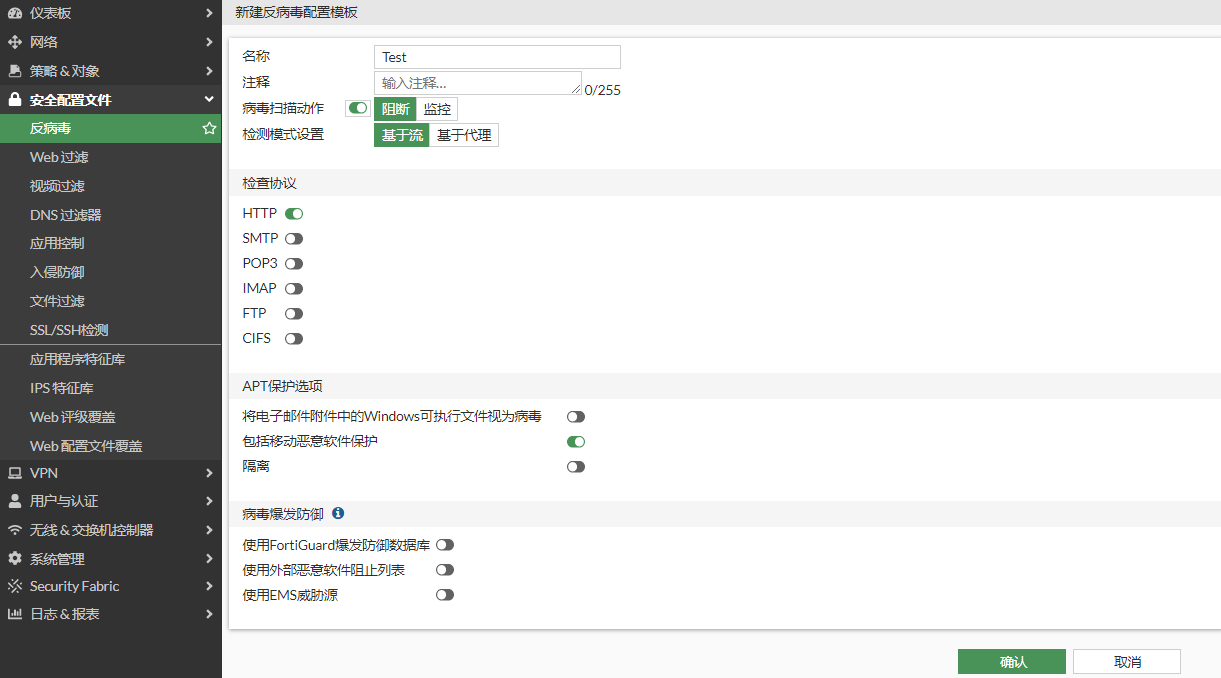Click the VPN monitor icon in sidebar
The image size is (1221, 678).
point(14,473)
